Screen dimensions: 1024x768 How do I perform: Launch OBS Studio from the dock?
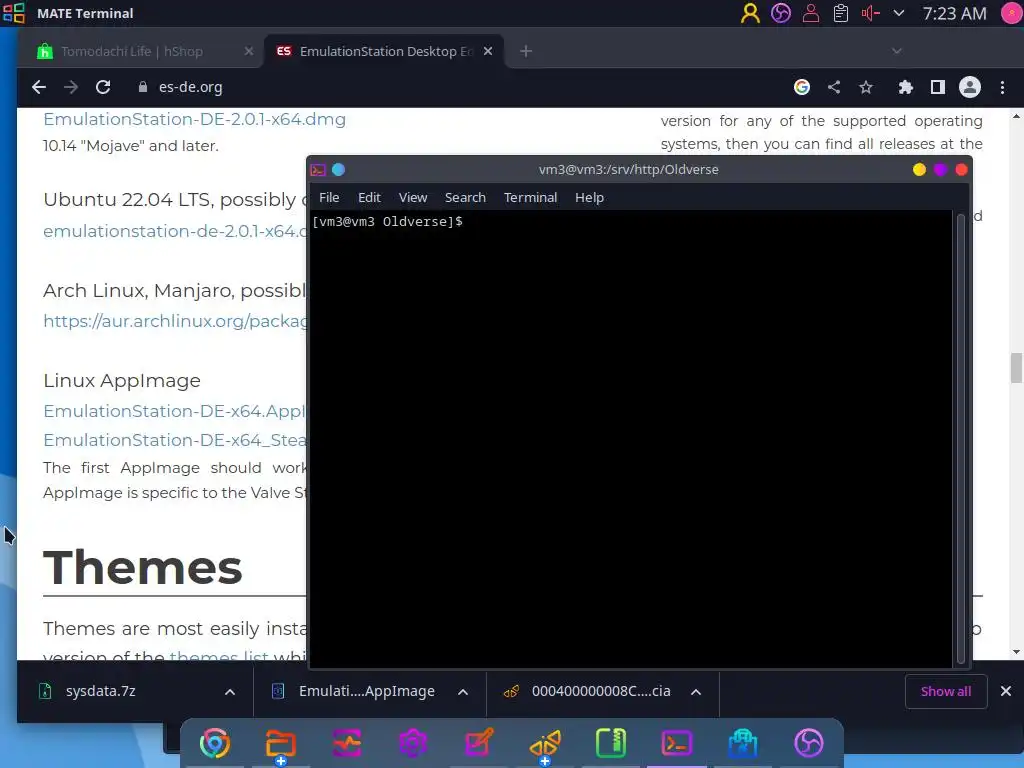[x=808, y=743]
